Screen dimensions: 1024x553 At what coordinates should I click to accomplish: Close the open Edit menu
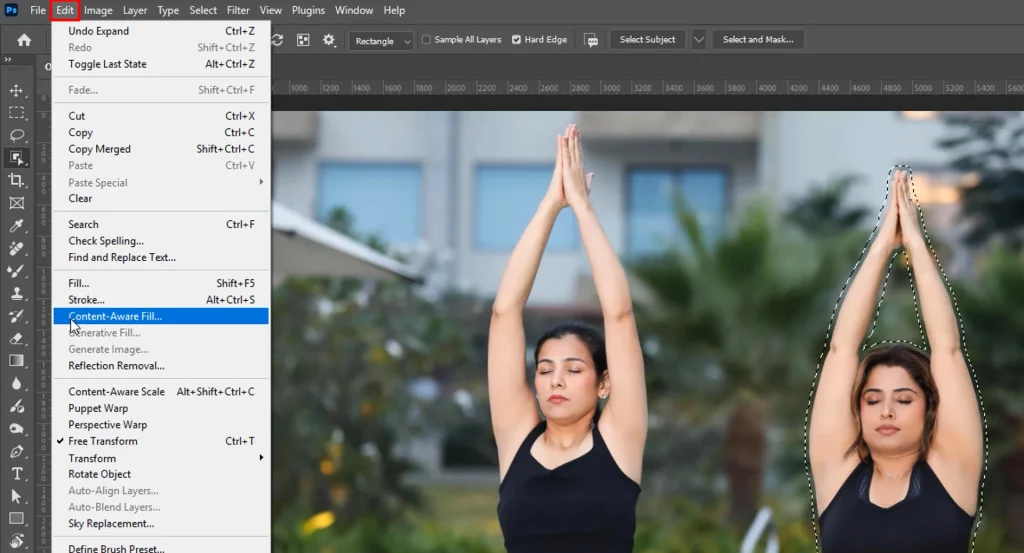pos(65,10)
